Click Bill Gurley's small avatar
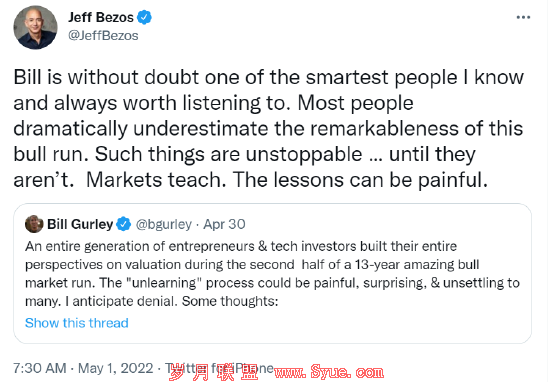 point(34,224)
